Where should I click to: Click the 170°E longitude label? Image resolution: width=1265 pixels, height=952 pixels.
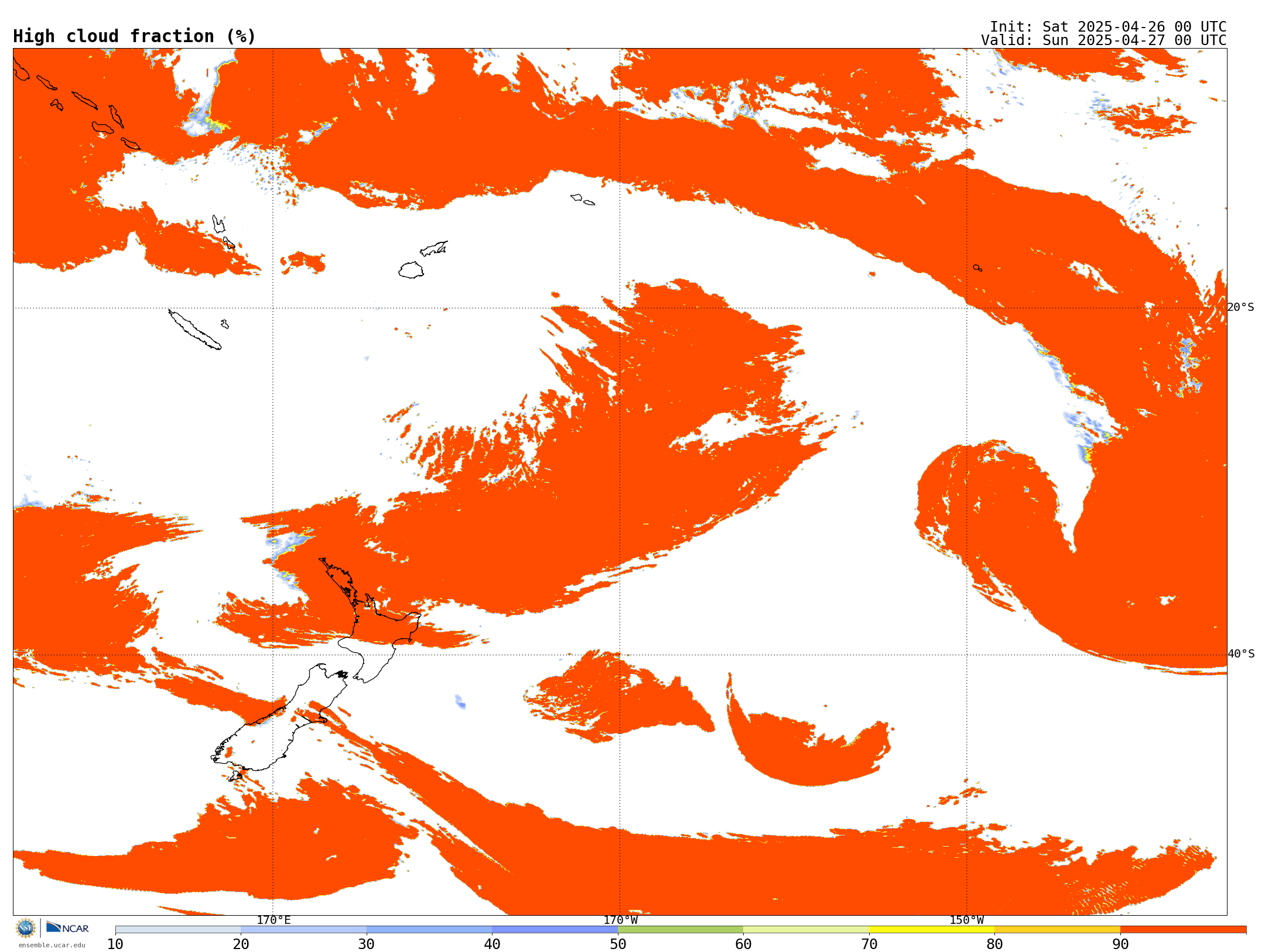pyautogui.click(x=273, y=920)
